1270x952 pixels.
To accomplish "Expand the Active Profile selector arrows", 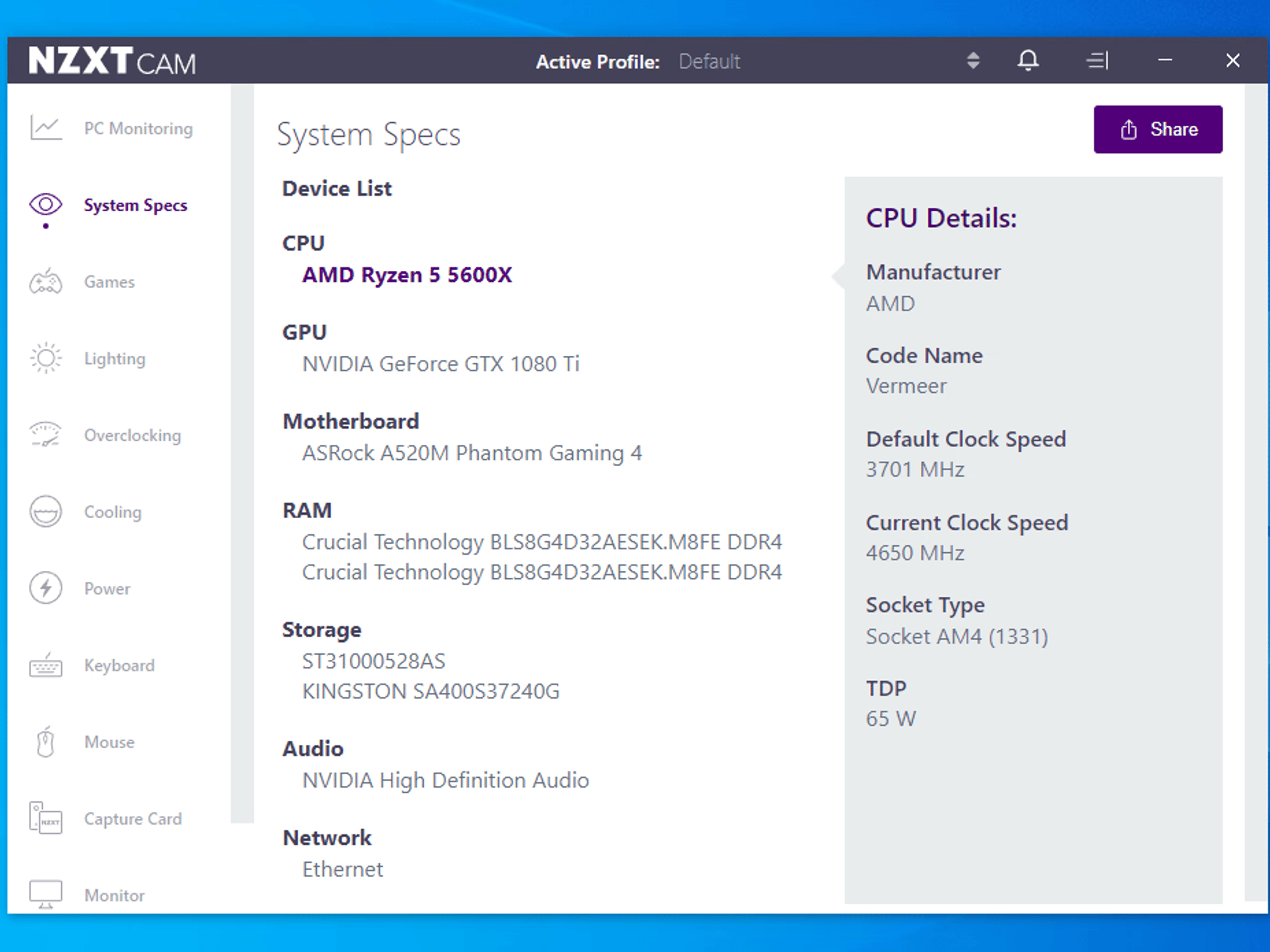I will click(x=973, y=61).
